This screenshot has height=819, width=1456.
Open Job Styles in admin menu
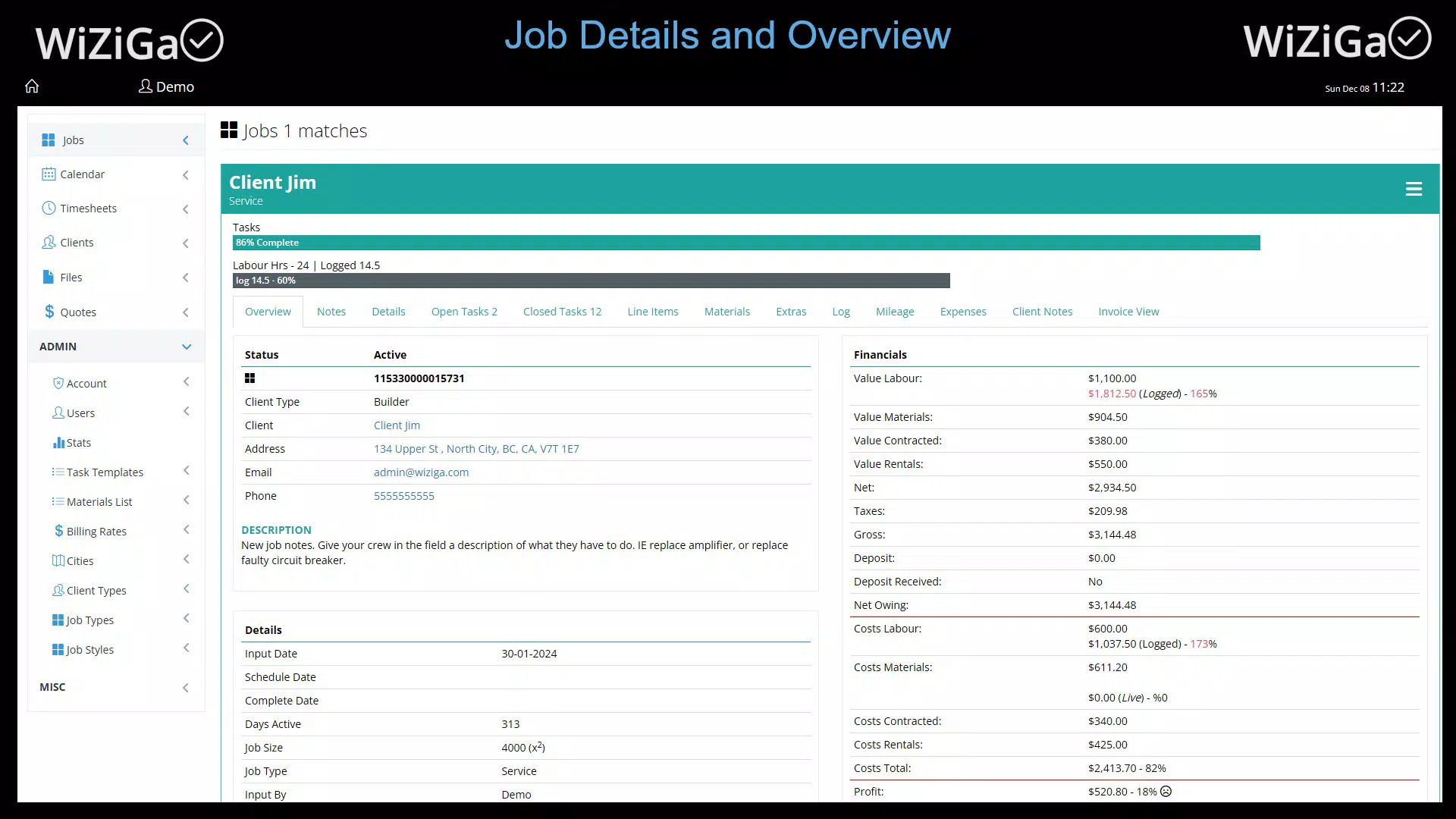pyautogui.click(x=89, y=650)
